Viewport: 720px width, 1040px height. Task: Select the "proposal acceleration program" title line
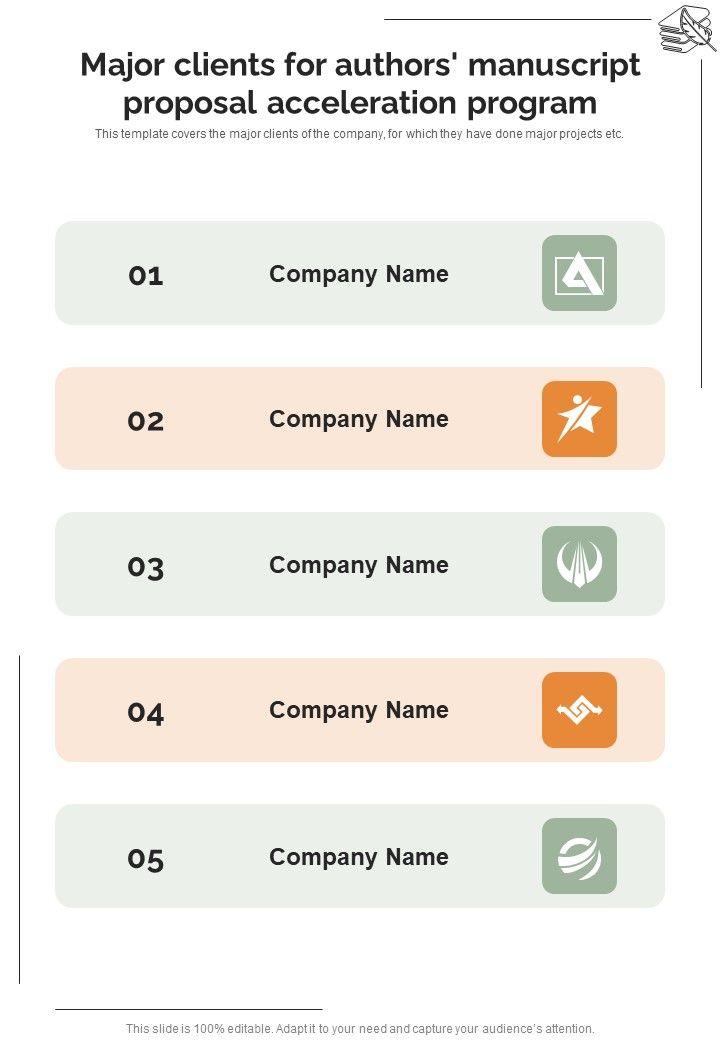coord(360,103)
